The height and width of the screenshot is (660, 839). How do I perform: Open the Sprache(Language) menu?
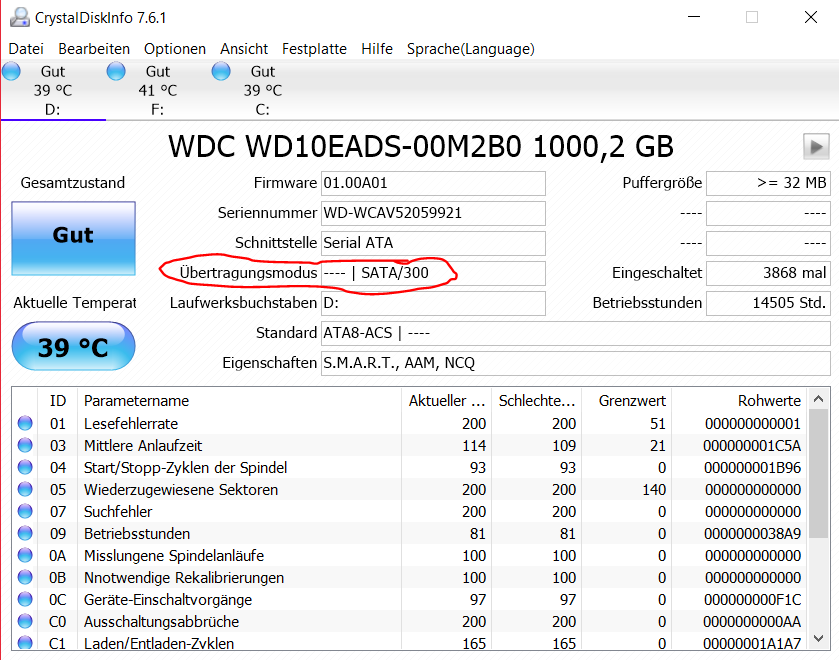[x=470, y=49]
